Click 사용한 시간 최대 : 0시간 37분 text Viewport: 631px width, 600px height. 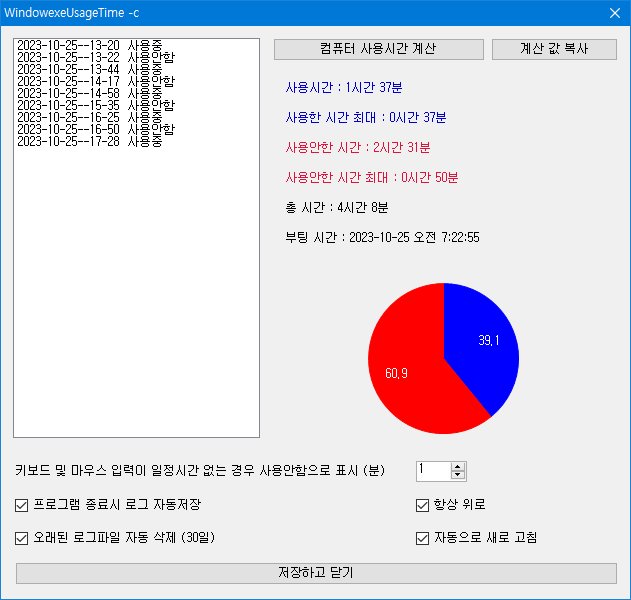366,118
